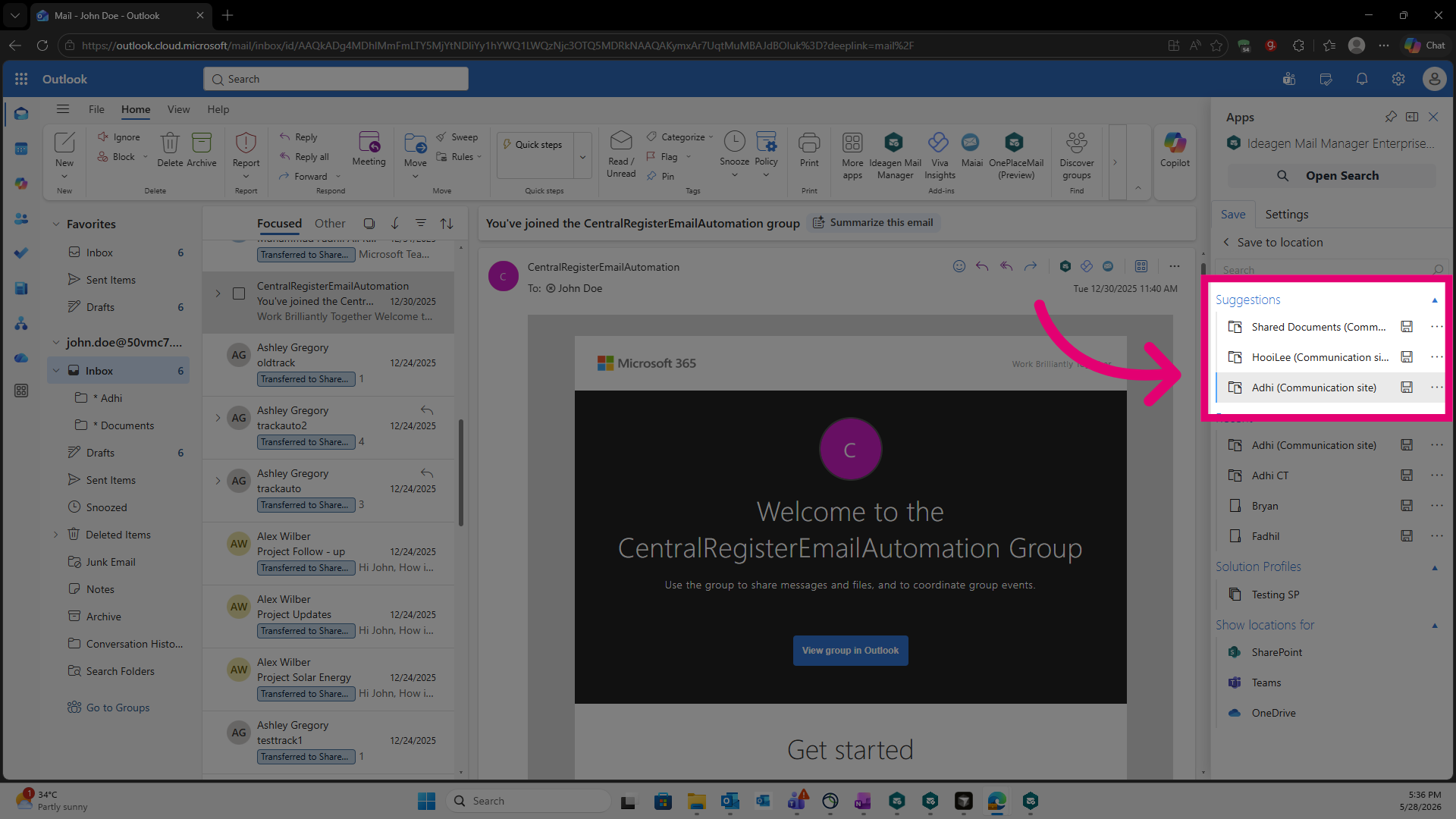The height and width of the screenshot is (819, 1456).
Task: Open Copilot from the ribbon
Action: pyautogui.click(x=1175, y=150)
